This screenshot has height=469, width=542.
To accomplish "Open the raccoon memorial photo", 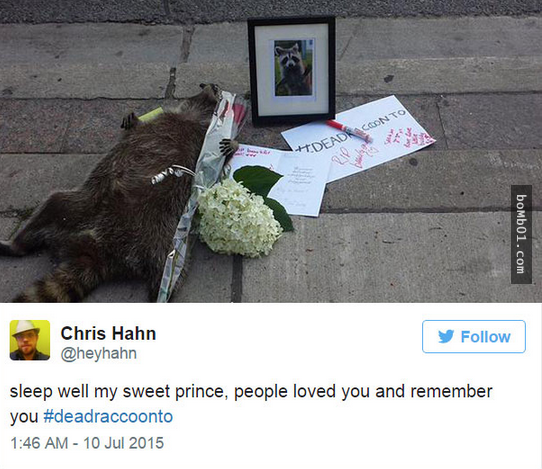I will [x=271, y=151].
